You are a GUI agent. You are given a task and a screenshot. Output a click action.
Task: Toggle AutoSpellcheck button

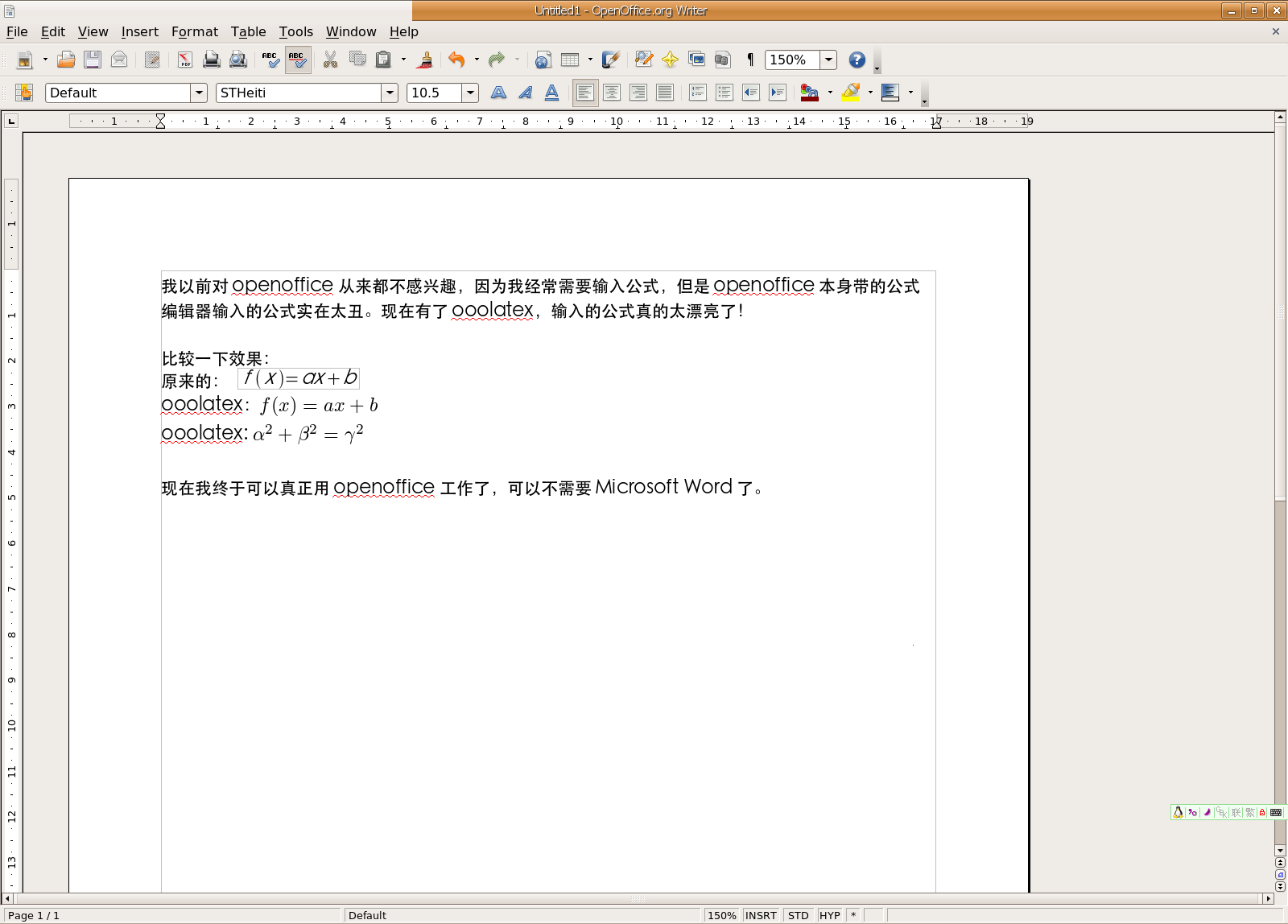[x=297, y=60]
